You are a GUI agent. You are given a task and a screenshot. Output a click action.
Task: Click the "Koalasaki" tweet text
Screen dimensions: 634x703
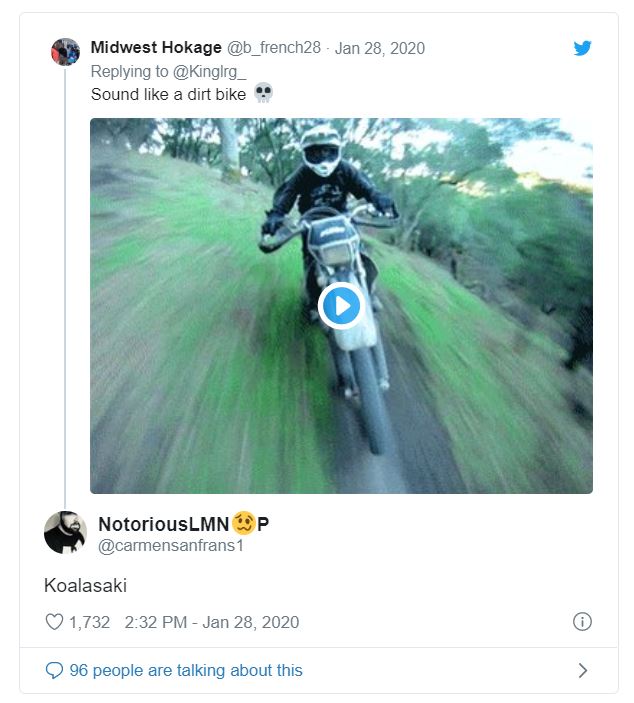click(85, 585)
